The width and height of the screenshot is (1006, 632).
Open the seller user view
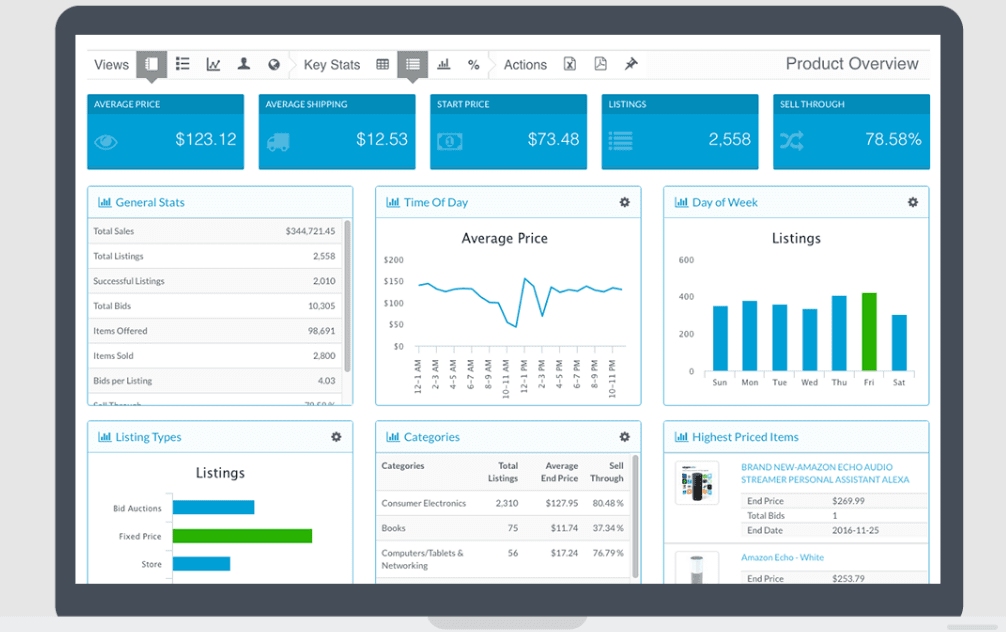tap(244, 64)
